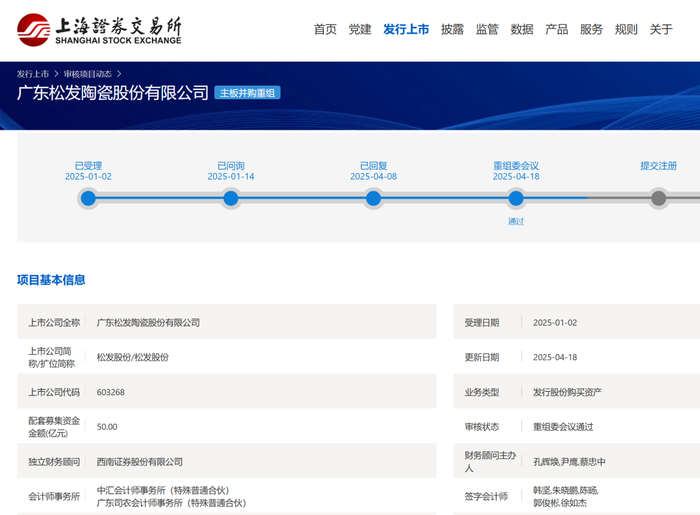Click the 已回复 progress step dot
This screenshot has width=700, height=515.
pyautogui.click(x=373, y=198)
